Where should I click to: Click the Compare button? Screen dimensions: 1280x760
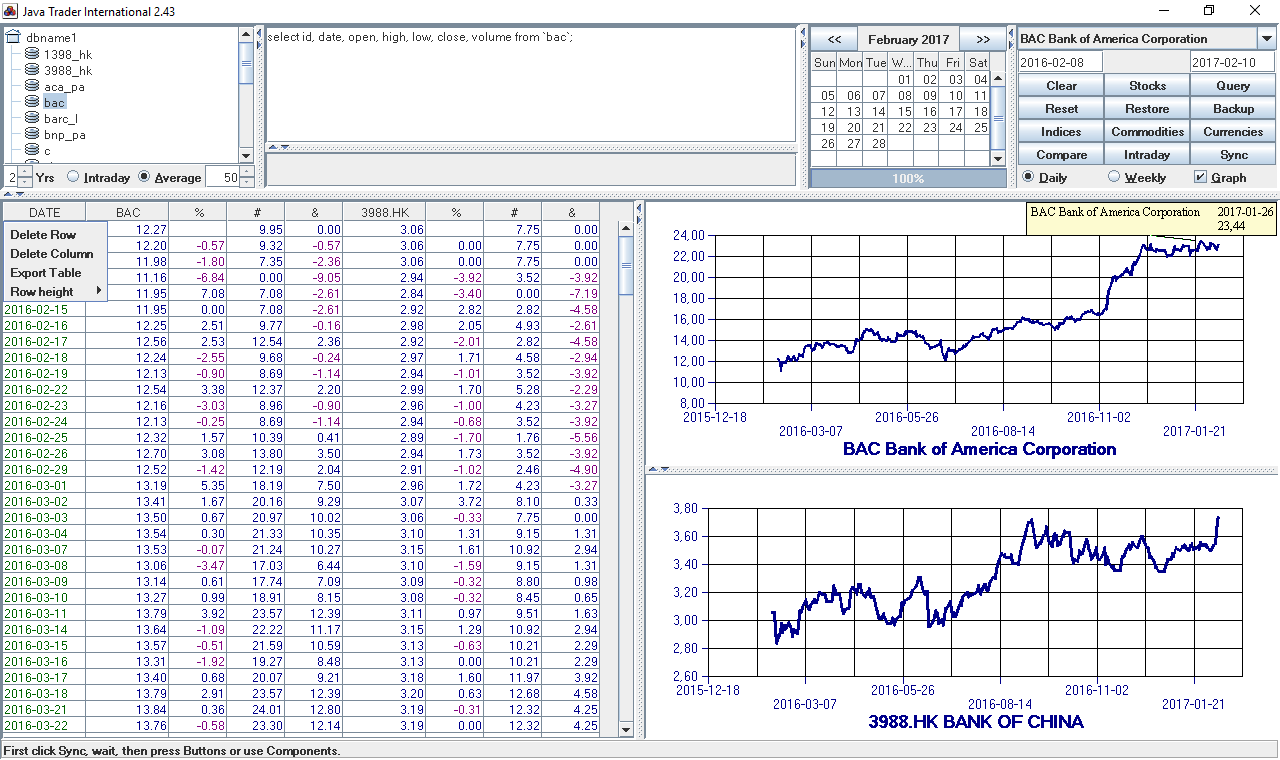coord(1061,155)
